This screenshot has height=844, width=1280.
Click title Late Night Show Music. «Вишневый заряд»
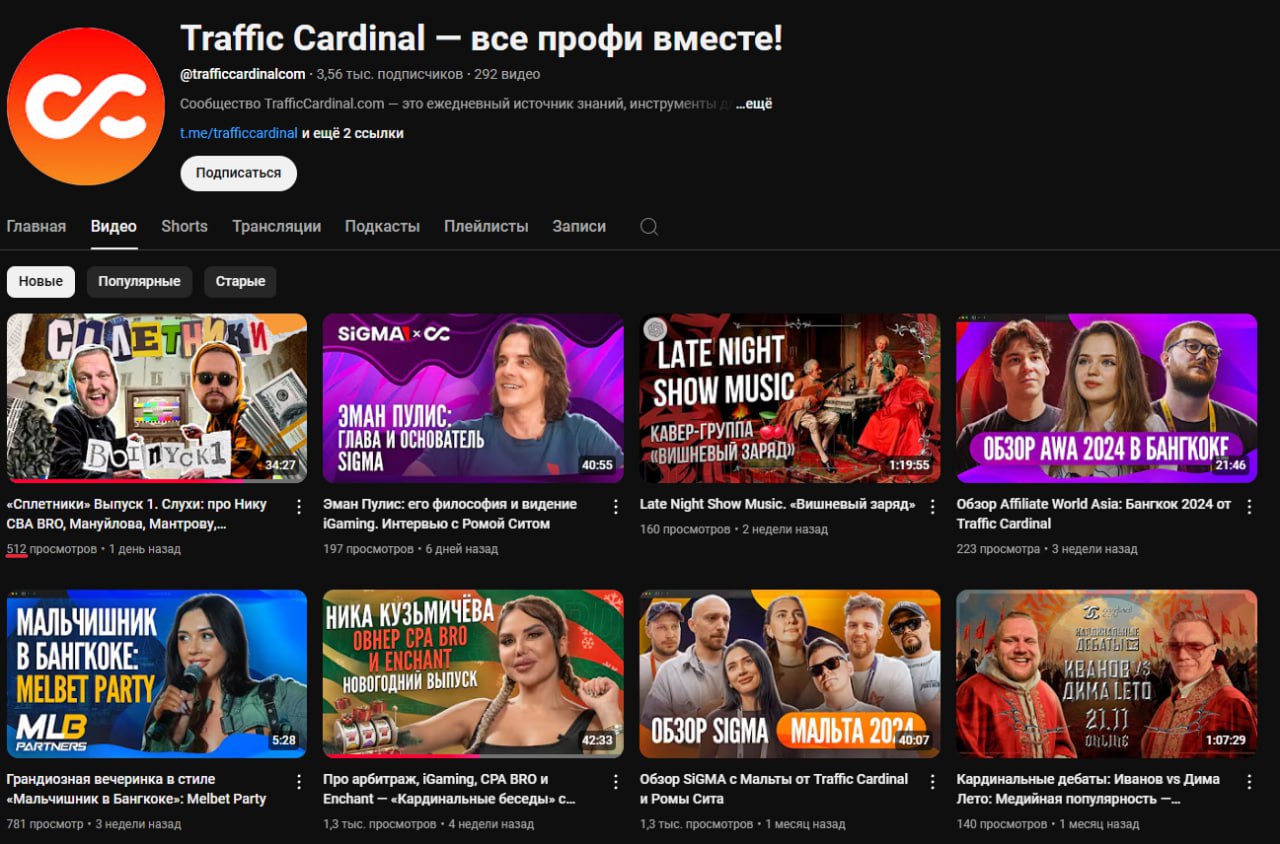click(x=777, y=504)
